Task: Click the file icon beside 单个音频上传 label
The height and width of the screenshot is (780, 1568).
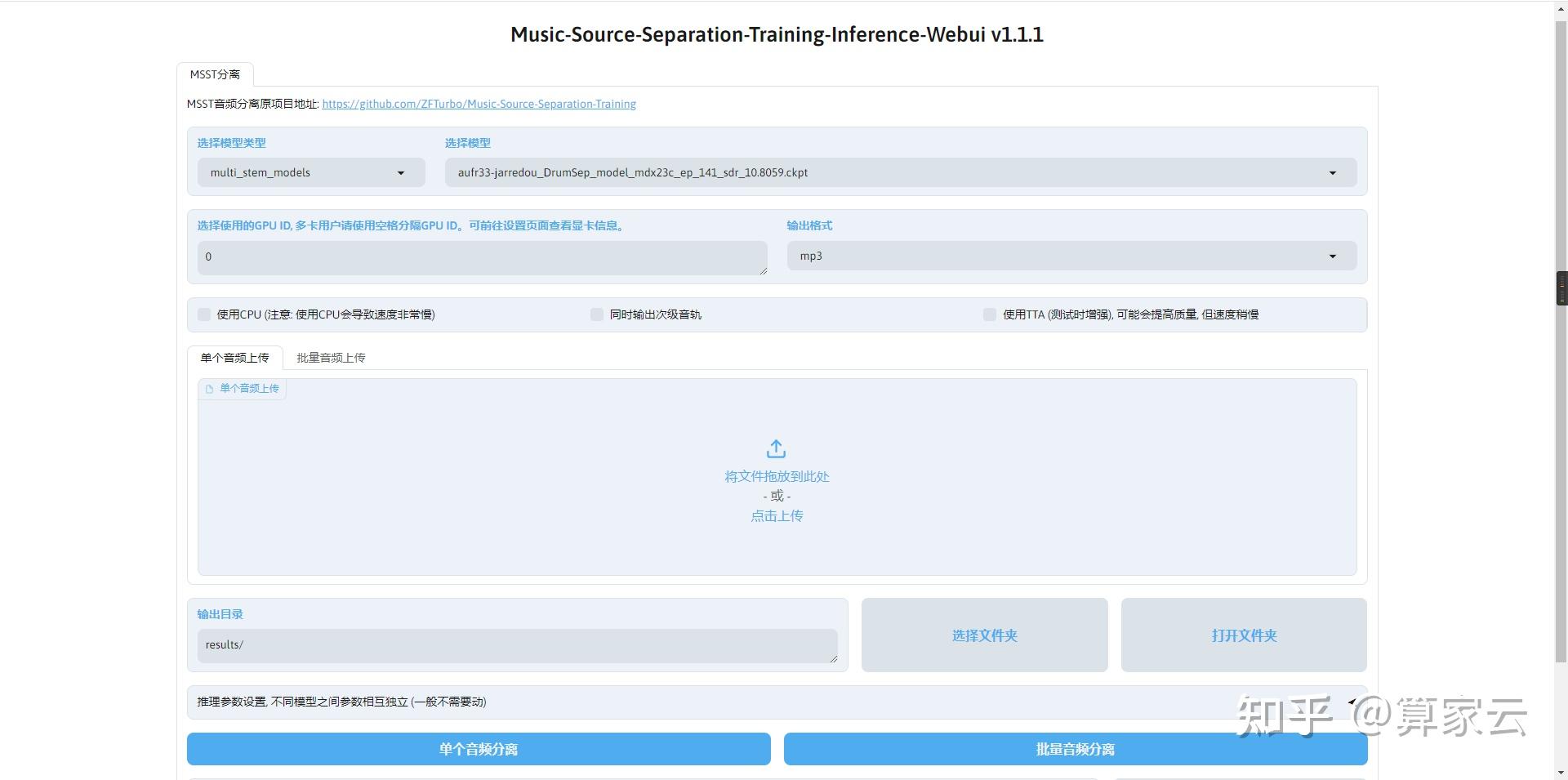Action: point(210,388)
